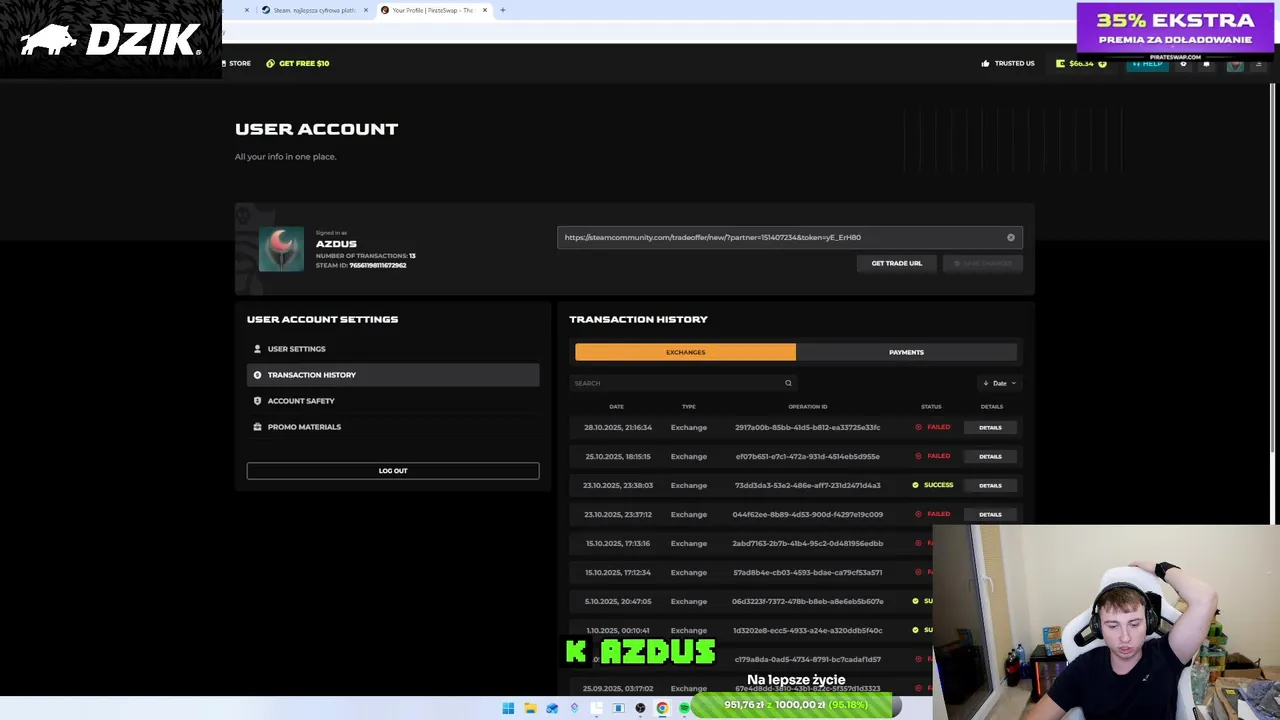Viewport: 1280px width, 720px height.
Task: Clear the trade URL with the X icon
Action: pyautogui.click(x=1011, y=238)
